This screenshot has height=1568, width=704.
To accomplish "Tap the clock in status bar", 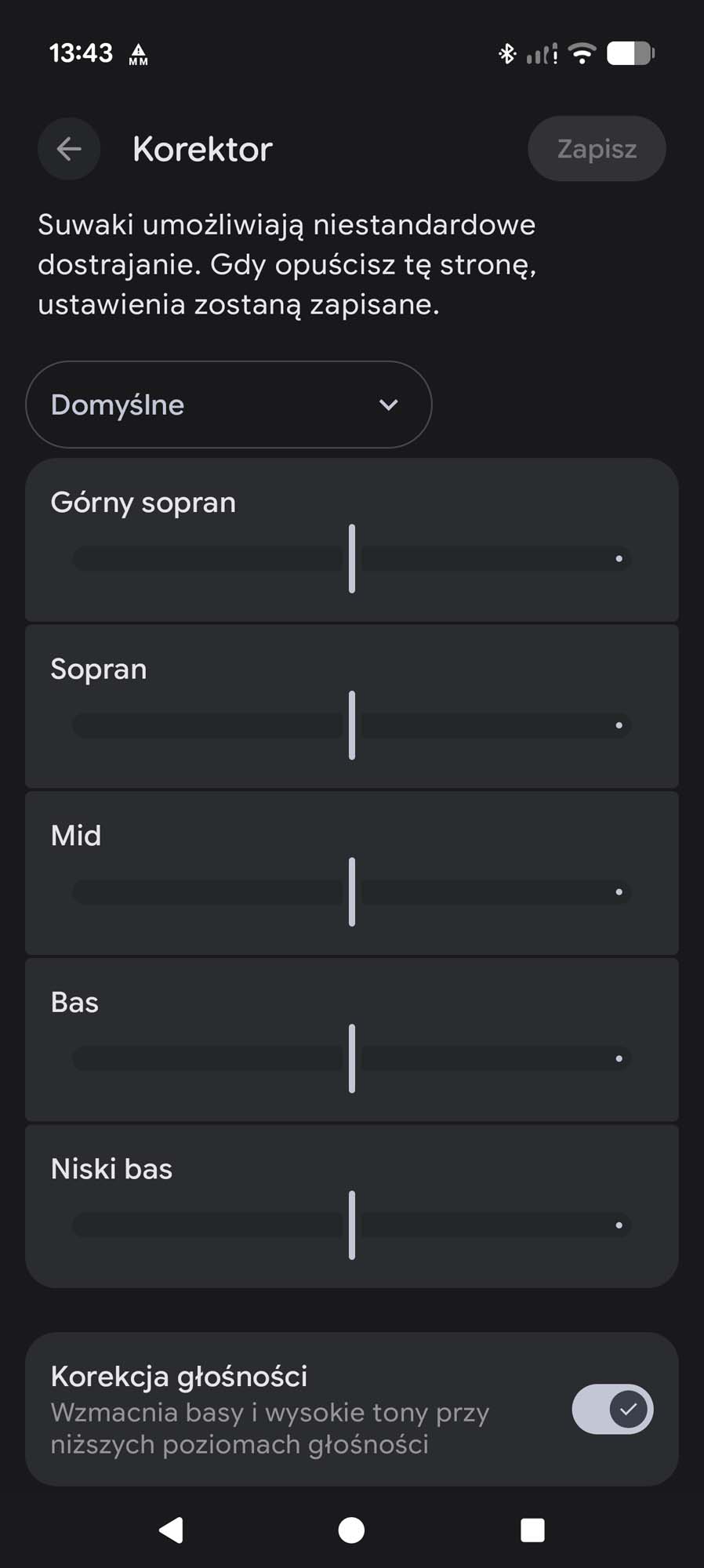I will tap(81, 53).
